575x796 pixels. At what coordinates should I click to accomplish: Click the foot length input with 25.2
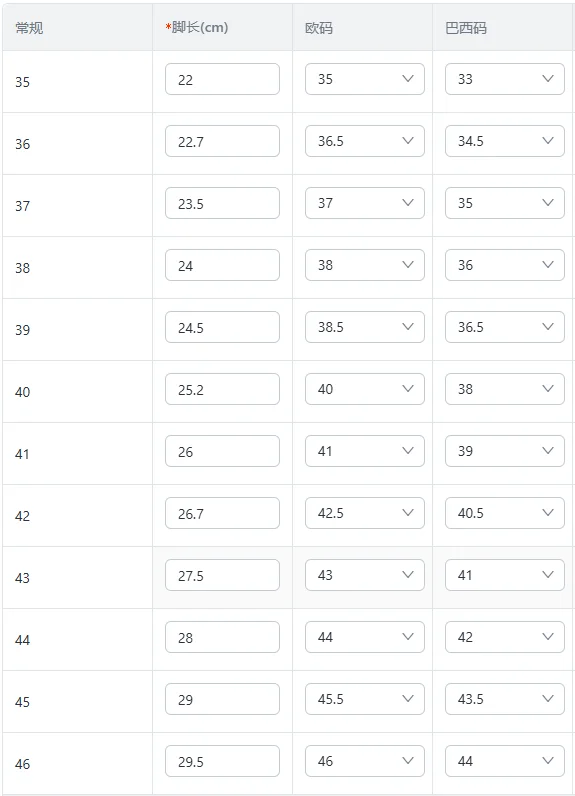(222, 388)
